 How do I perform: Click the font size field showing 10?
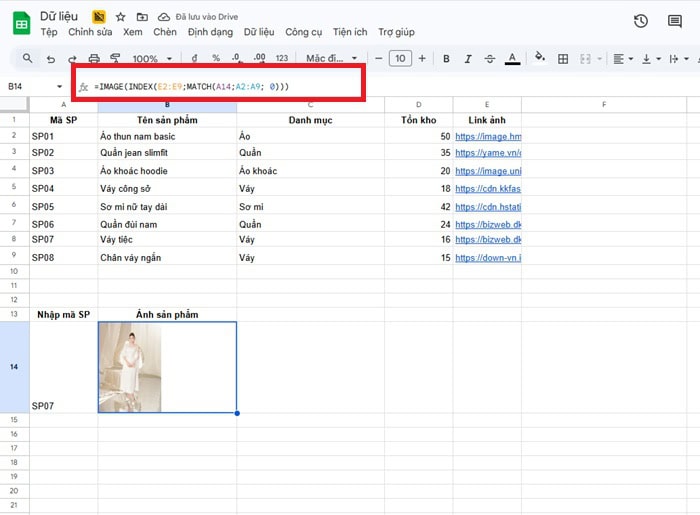(x=400, y=59)
